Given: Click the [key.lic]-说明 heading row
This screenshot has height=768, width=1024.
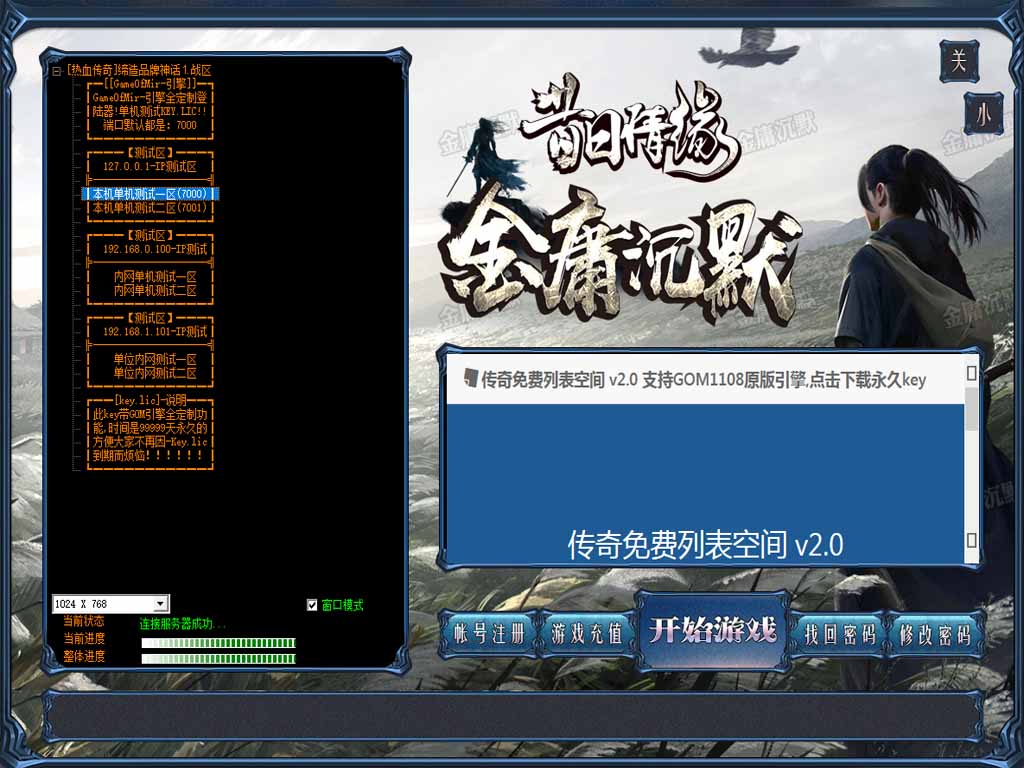Looking at the screenshot, I should coord(150,400).
